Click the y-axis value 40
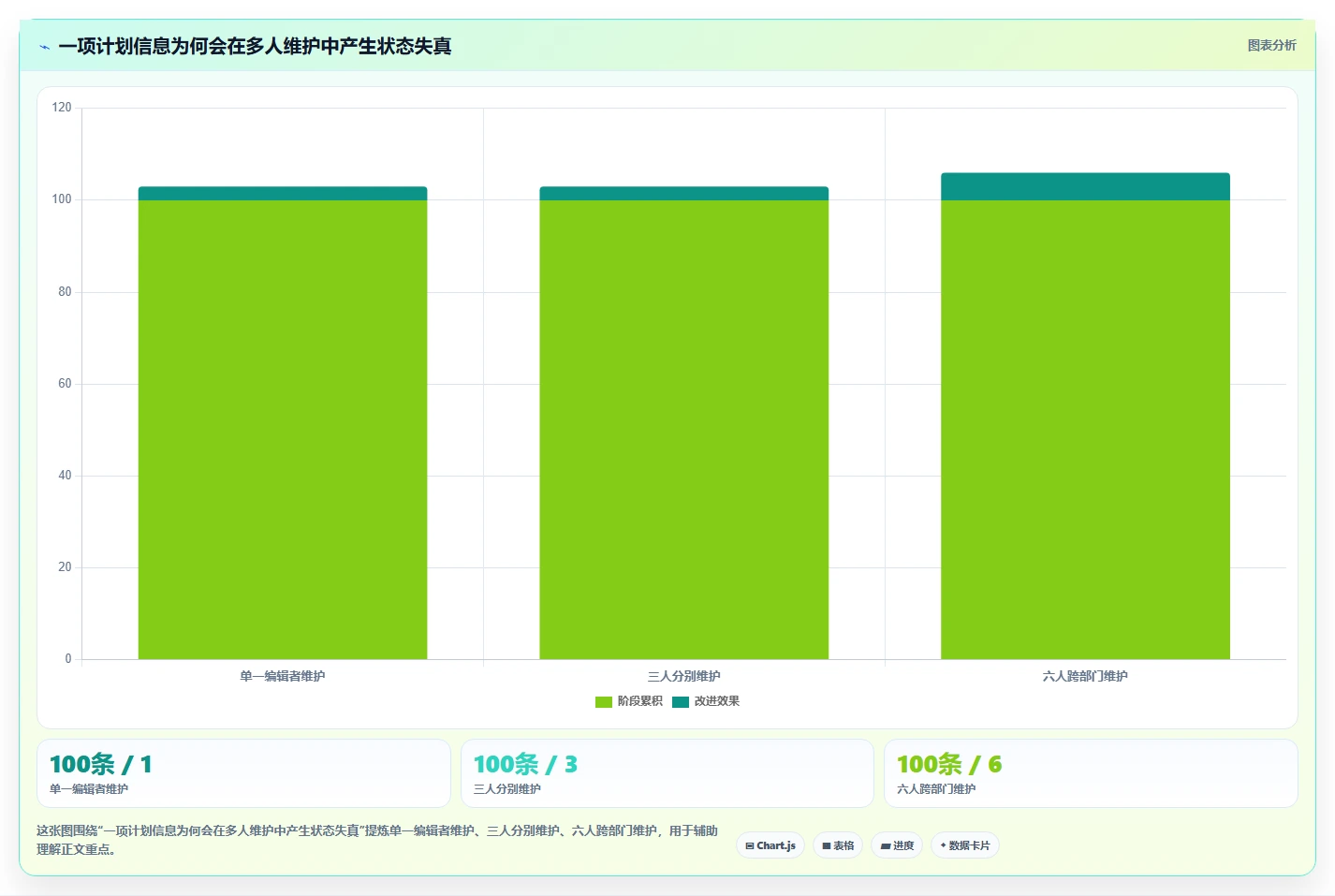1335x896 pixels. tap(65, 476)
